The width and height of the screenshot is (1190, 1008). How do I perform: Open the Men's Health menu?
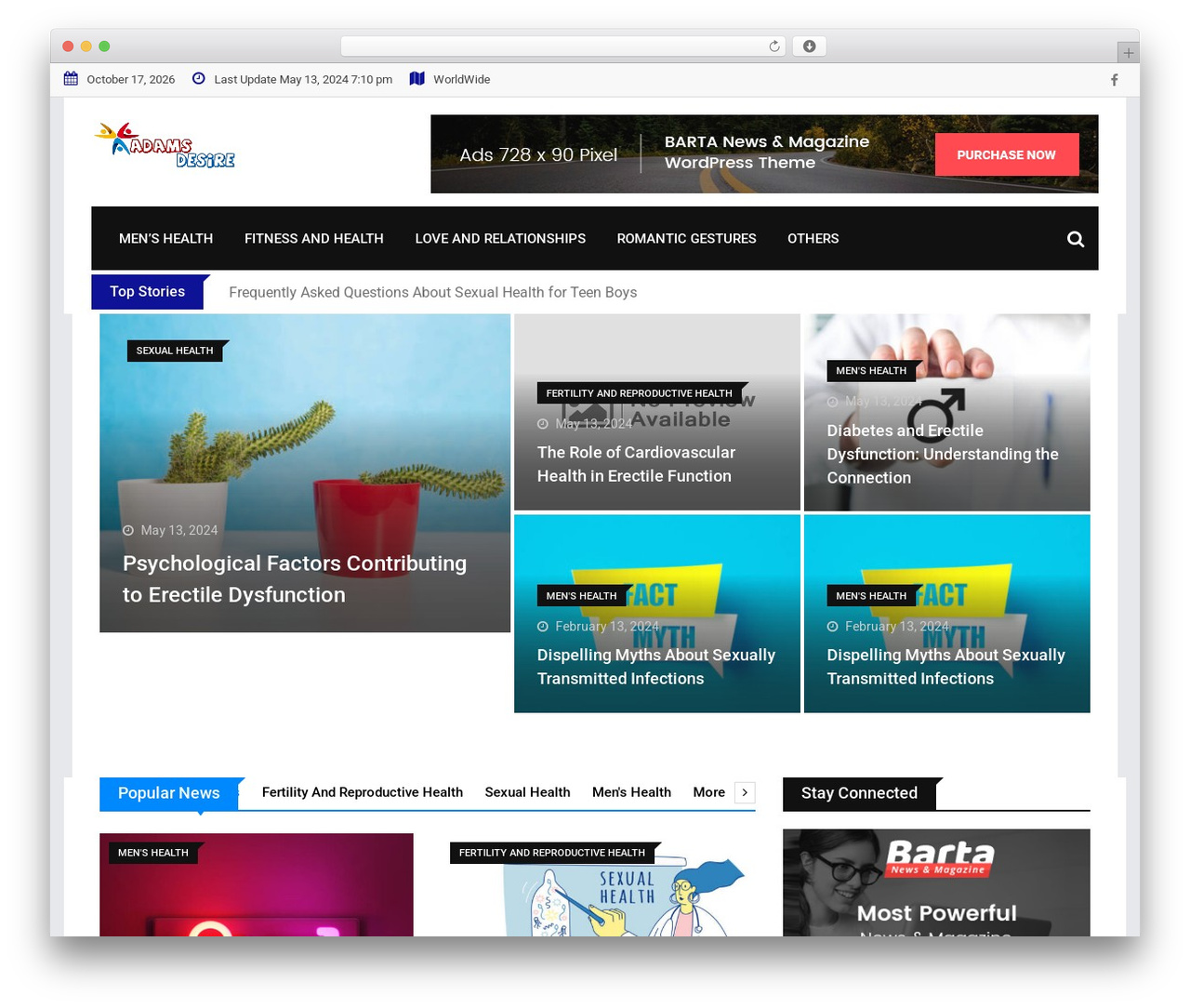coord(165,239)
